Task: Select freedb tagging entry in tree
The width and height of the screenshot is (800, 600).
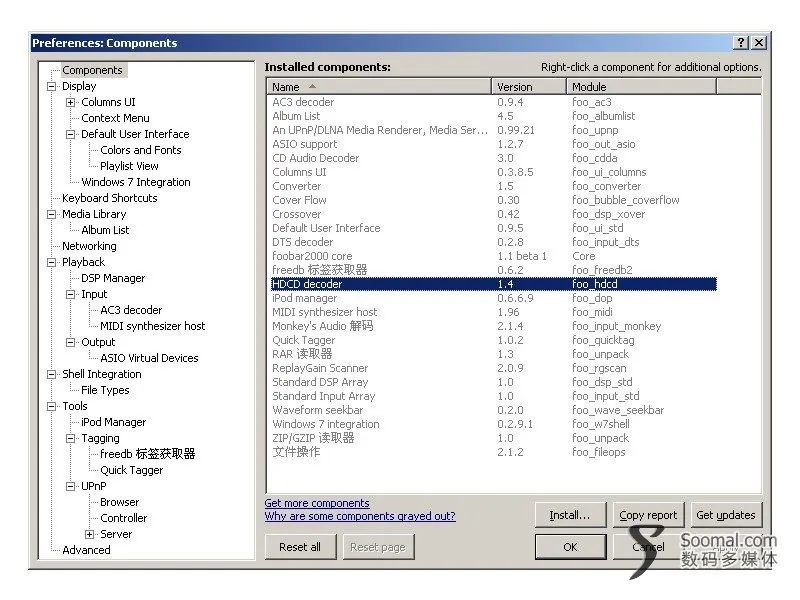Action: point(147,454)
